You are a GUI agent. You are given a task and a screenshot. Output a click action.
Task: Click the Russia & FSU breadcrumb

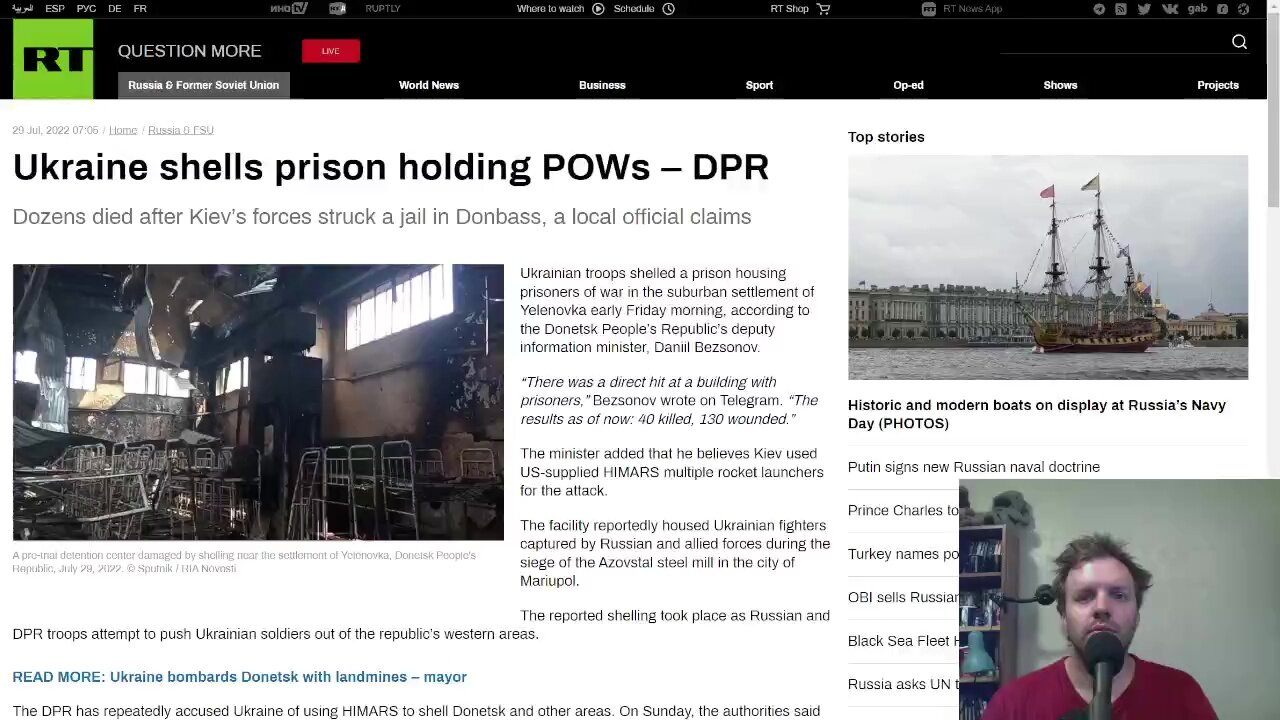click(x=181, y=130)
